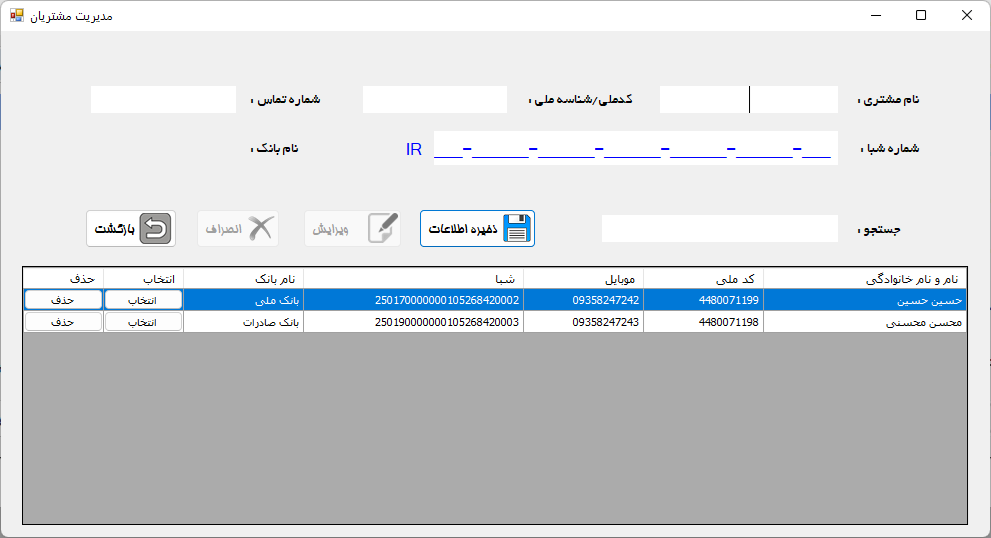Click the نام مشتری field label
This screenshot has height=538, width=991.
pos(888,100)
